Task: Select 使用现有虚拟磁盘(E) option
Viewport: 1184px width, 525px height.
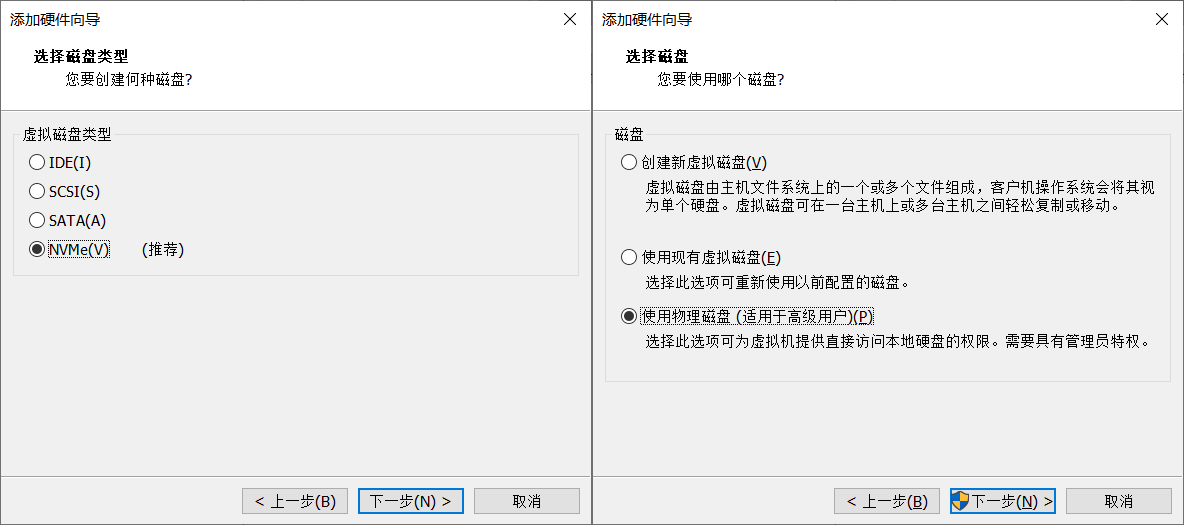Action: click(629, 257)
